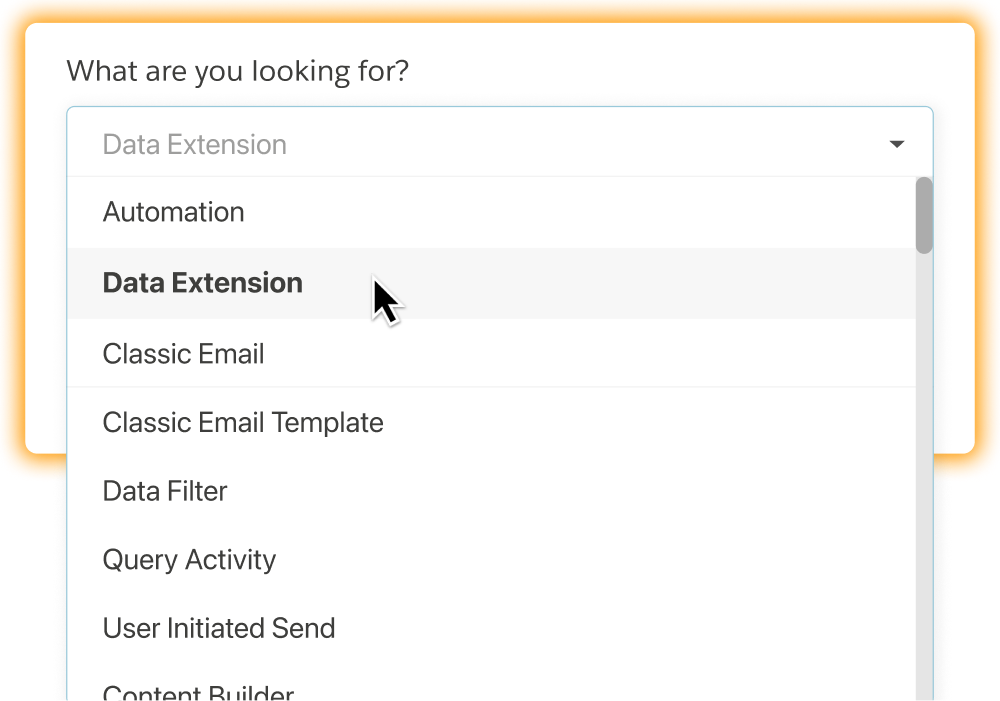This screenshot has height=701, width=1000.
Task: Pick Classic Email Template from dropdown
Action: pyautogui.click(x=243, y=422)
